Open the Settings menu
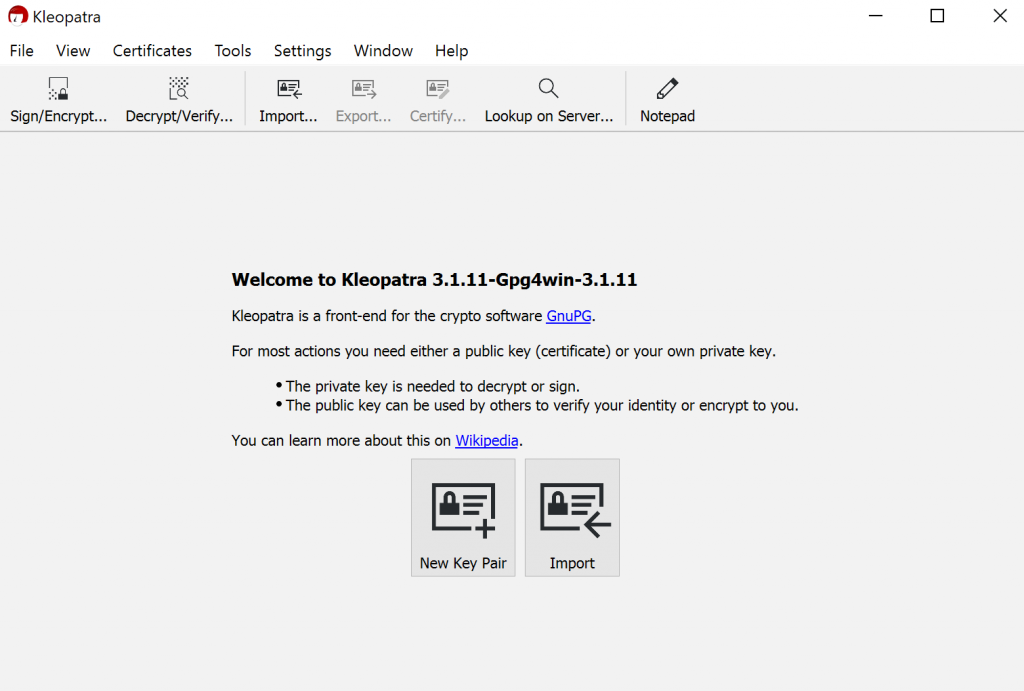Viewport: 1024px width, 691px height. 302,51
